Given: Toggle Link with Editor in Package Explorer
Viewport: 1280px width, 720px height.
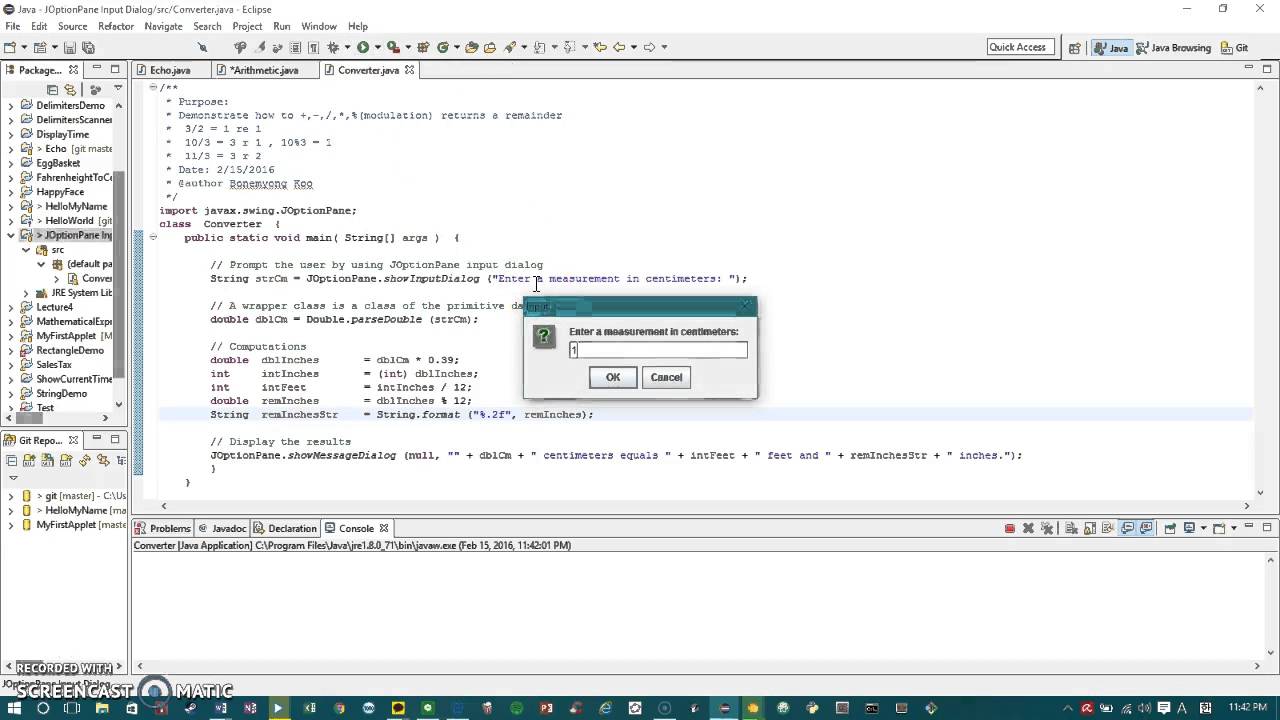Looking at the screenshot, I should point(71,90).
